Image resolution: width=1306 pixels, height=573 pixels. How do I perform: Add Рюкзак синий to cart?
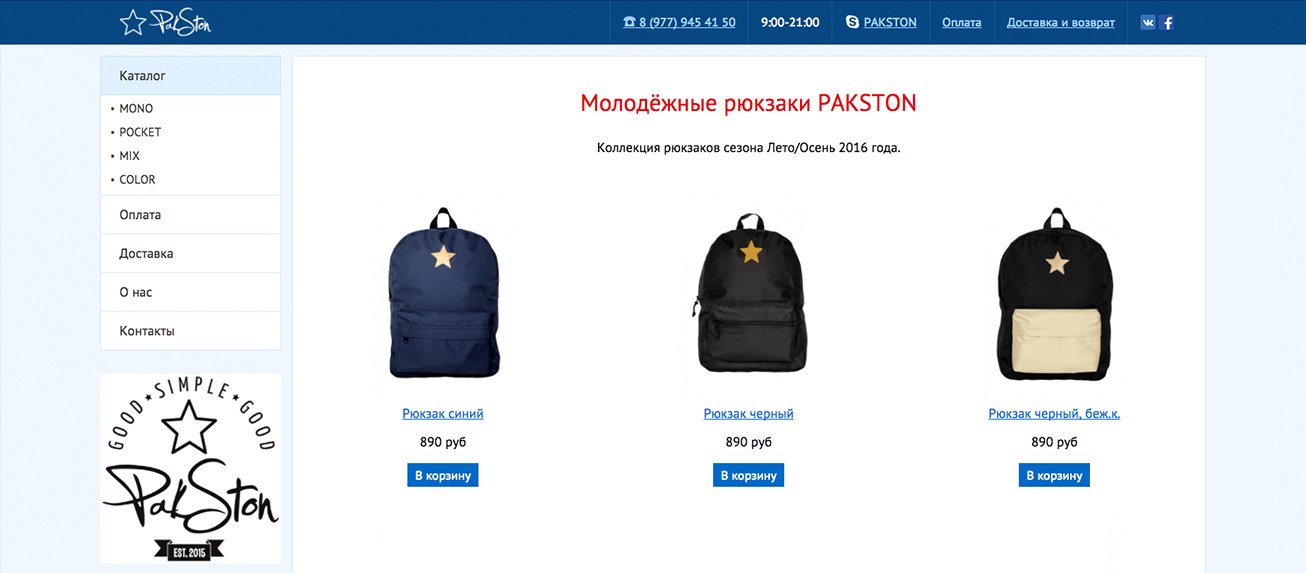pyautogui.click(x=443, y=475)
